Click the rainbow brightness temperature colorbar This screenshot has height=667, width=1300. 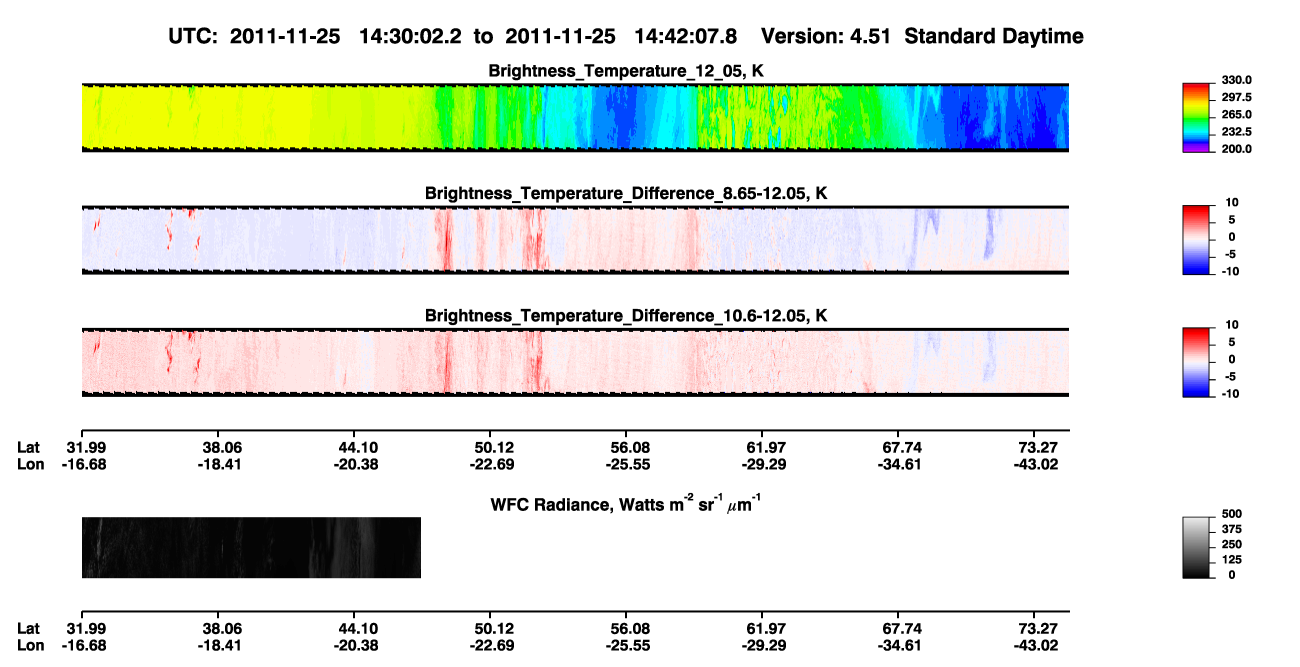point(1197,117)
